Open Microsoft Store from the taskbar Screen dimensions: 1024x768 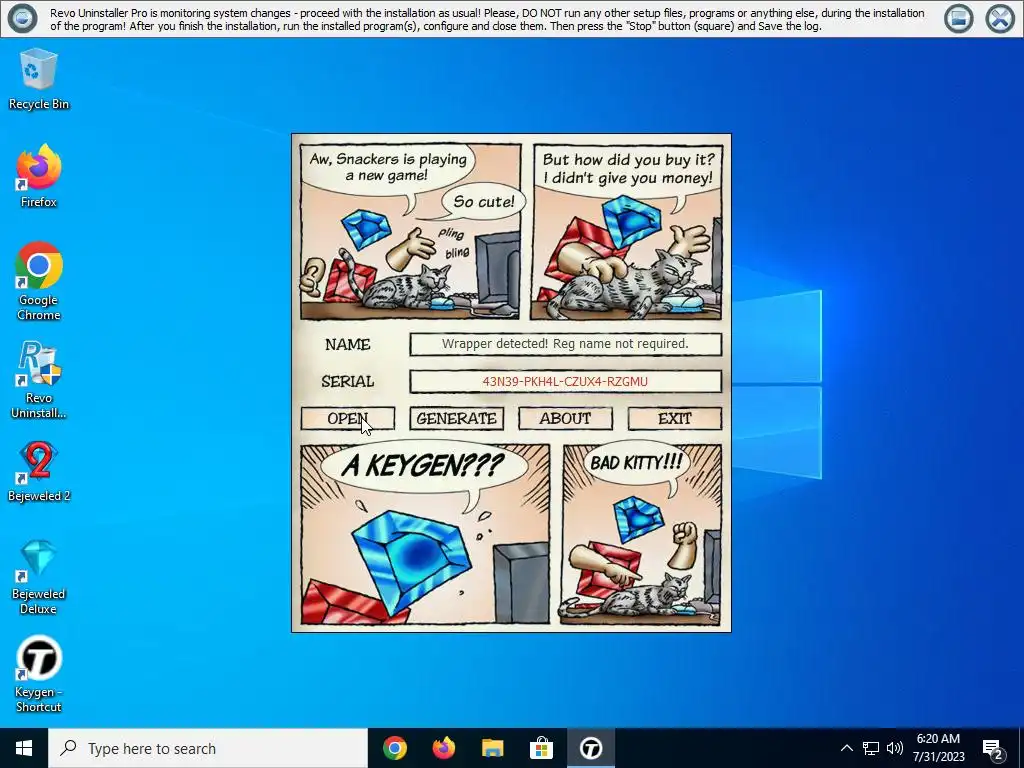[541, 748]
